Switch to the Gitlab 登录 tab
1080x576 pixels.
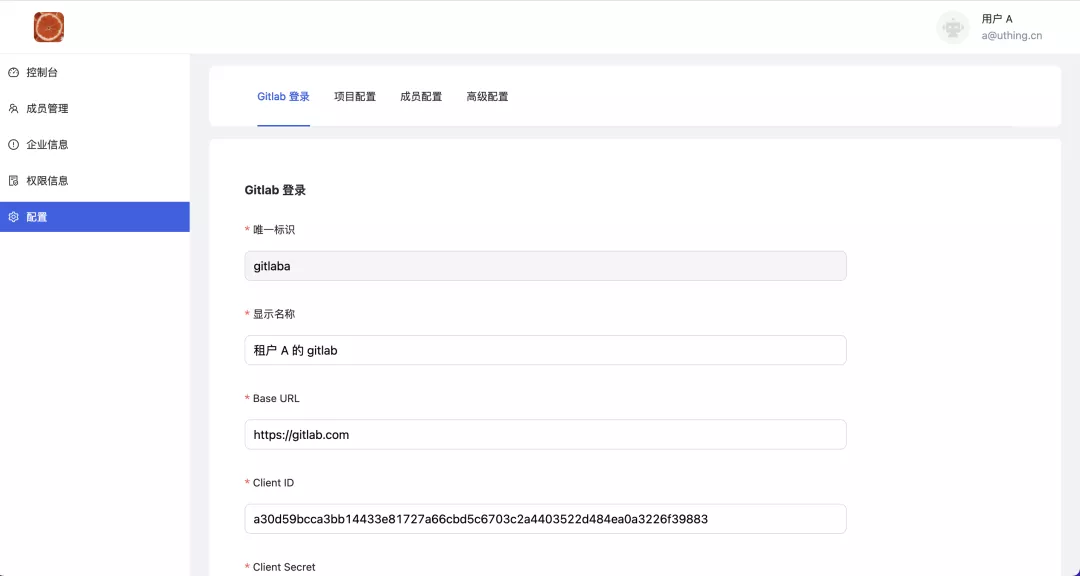[x=283, y=96]
